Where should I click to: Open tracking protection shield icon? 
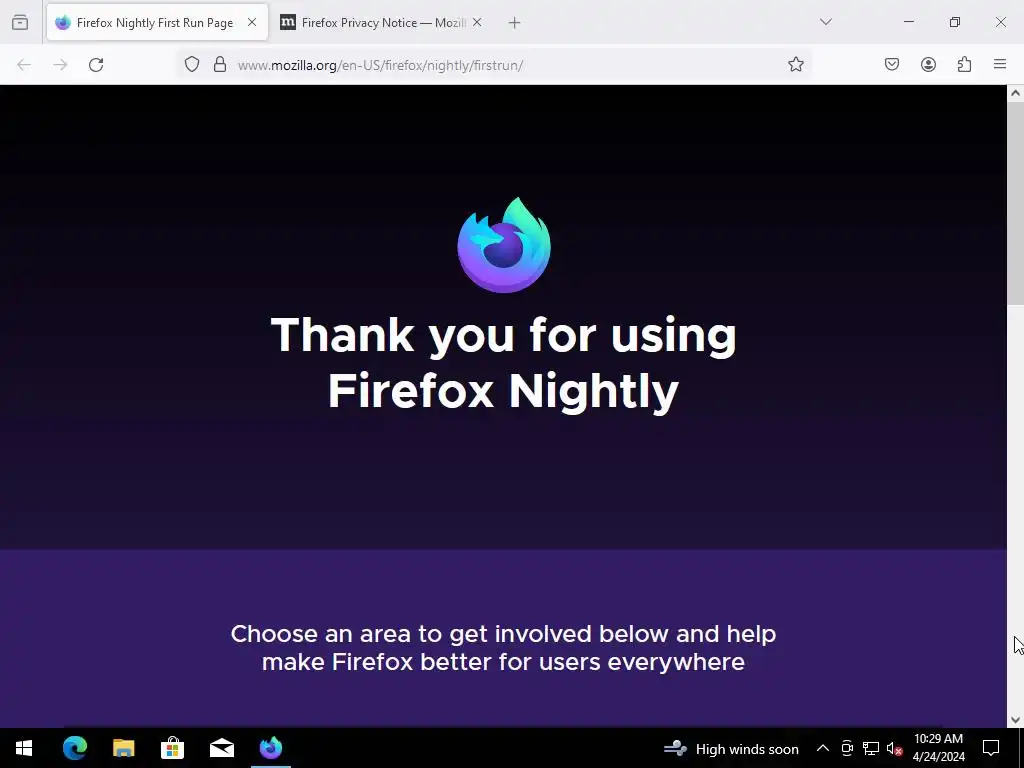click(x=191, y=64)
